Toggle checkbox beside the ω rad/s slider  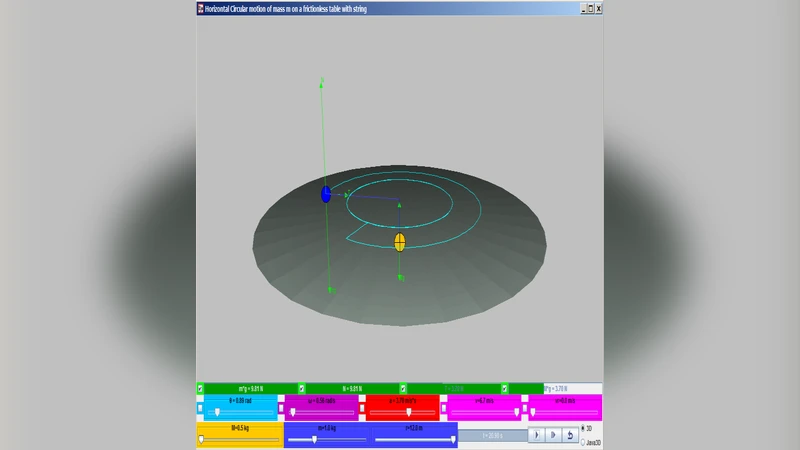pos(281,408)
